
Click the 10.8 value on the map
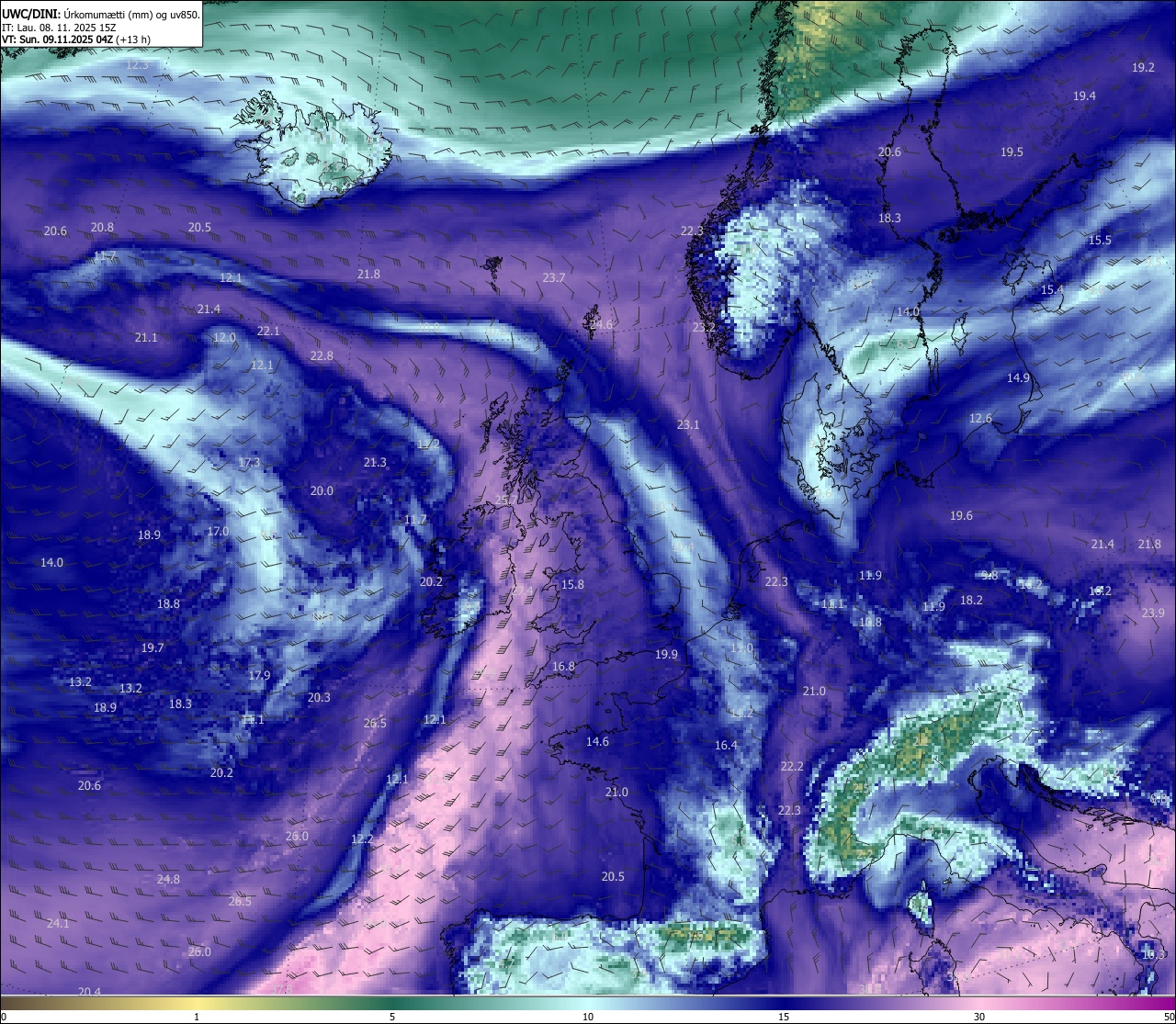click(870, 622)
